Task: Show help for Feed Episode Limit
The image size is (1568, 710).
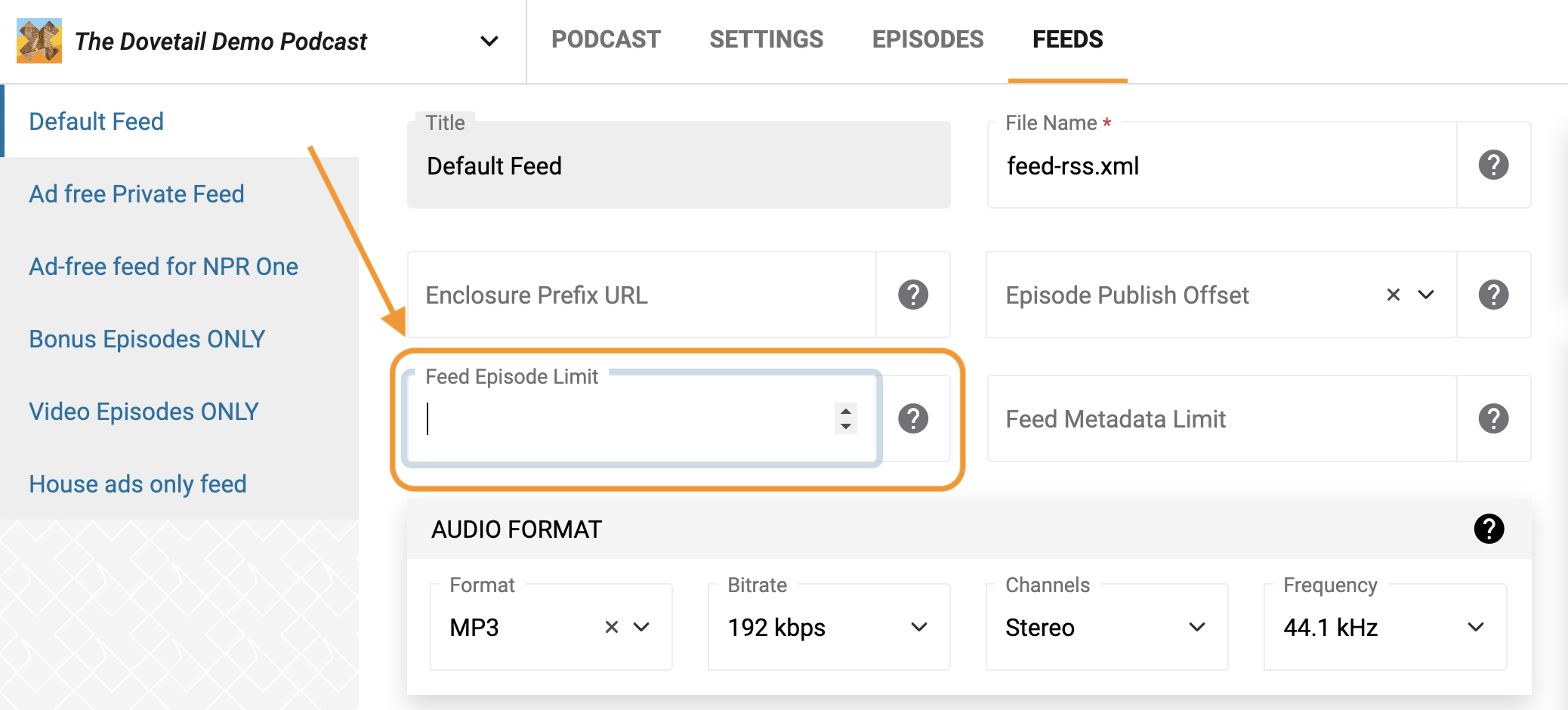Action: click(913, 418)
